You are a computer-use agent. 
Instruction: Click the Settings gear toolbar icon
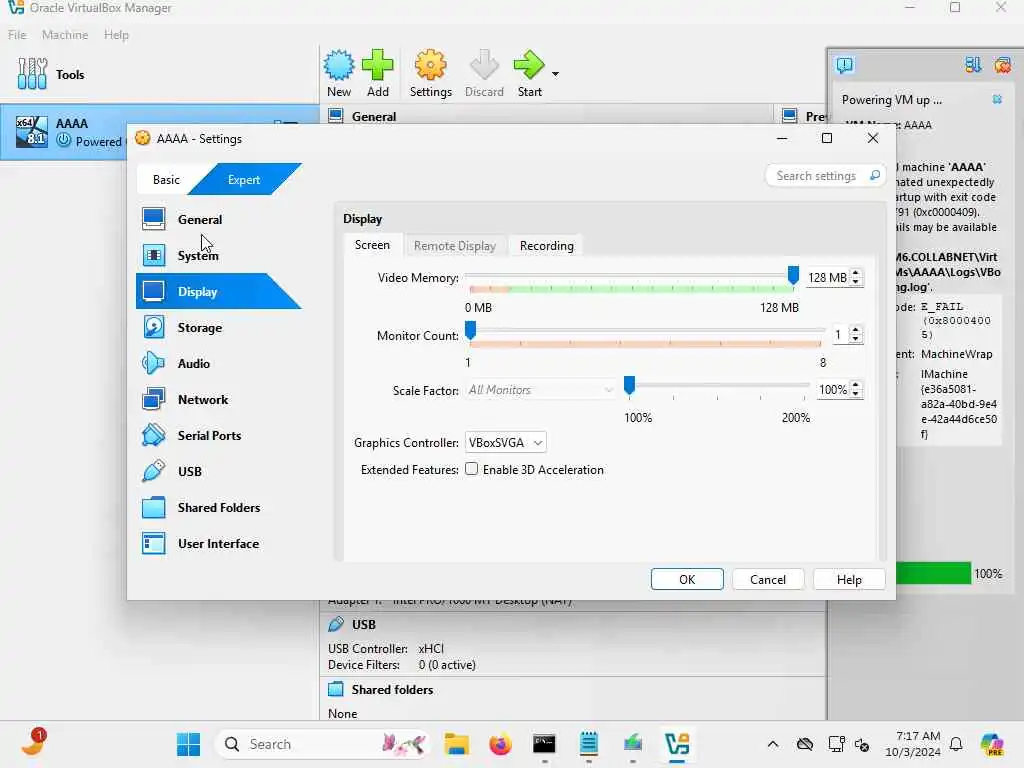[430, 65]
